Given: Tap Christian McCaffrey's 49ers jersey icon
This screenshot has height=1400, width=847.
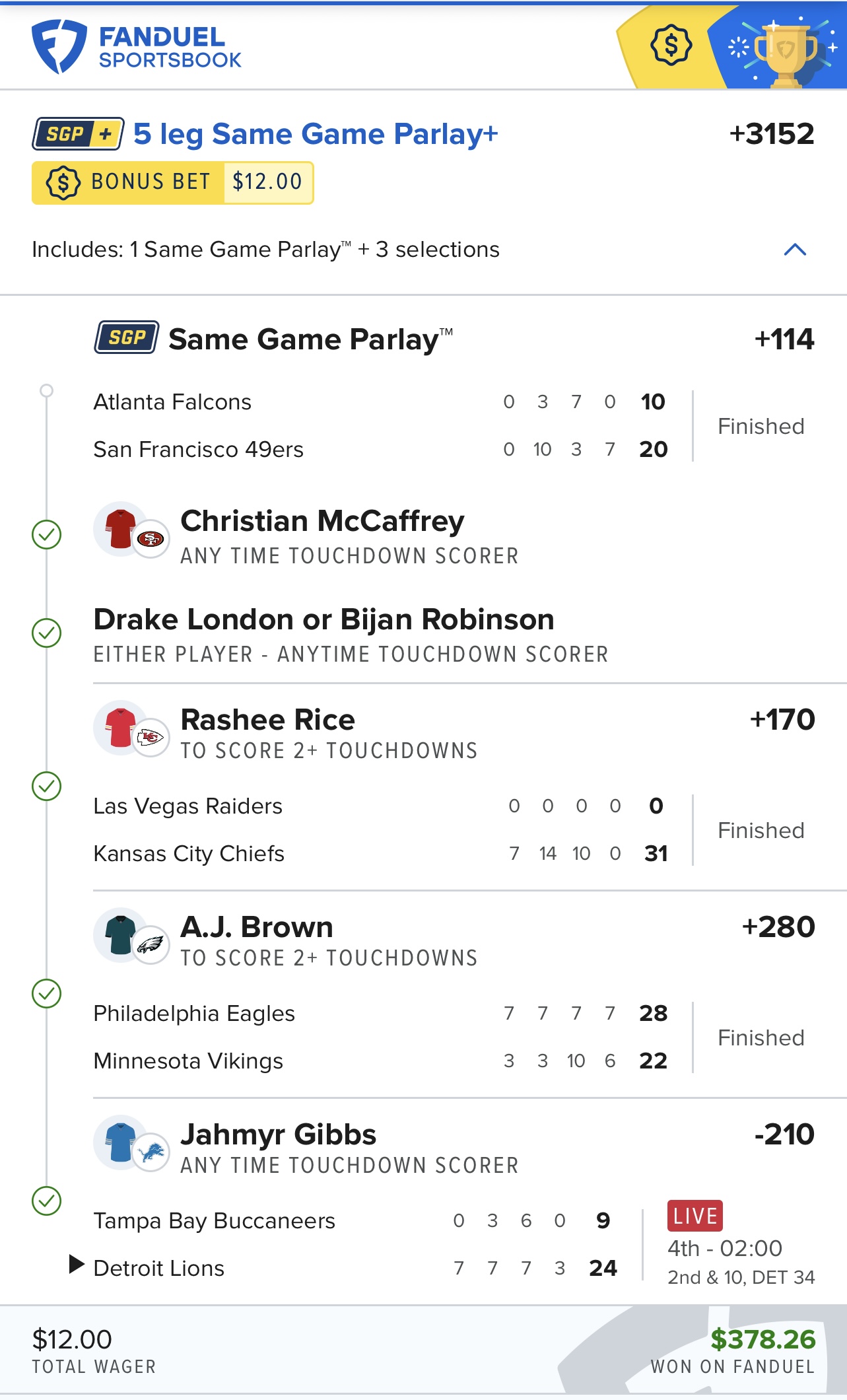Looking at the screenshot, I should tap(121, 529).
